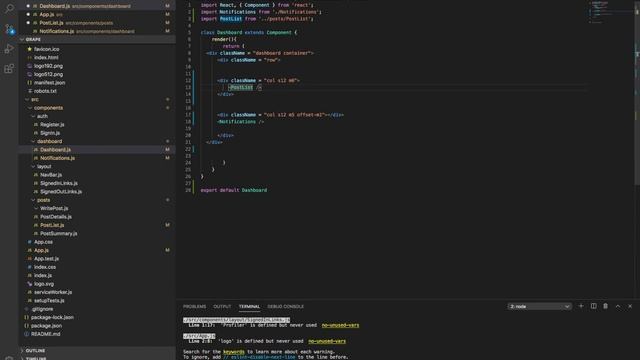Switch to the DEBUG CONSOLE tab
The height and width of the screenshot is (360, 640).
pos(285,307)
